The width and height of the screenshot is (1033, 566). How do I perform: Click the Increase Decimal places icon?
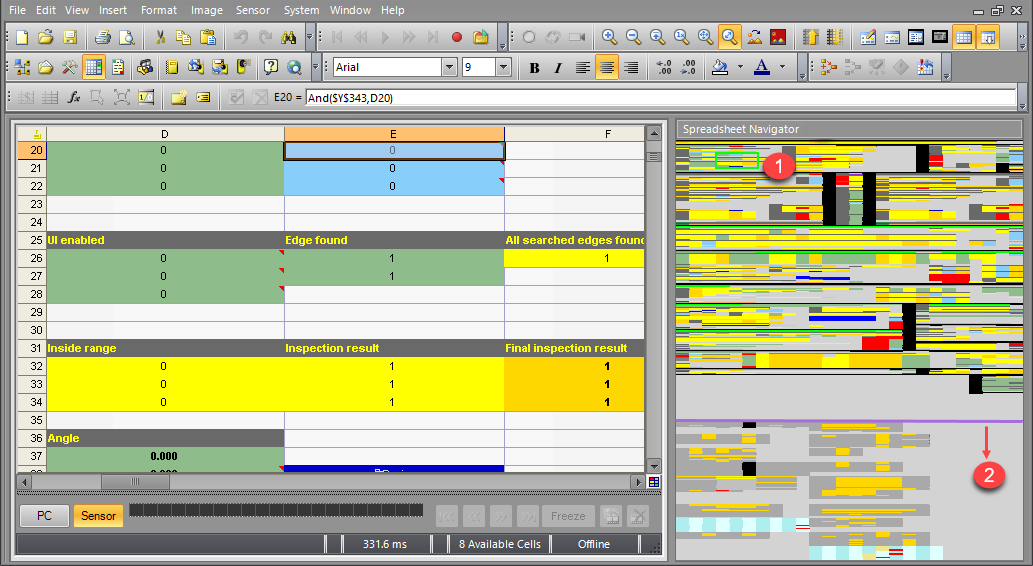664,68
